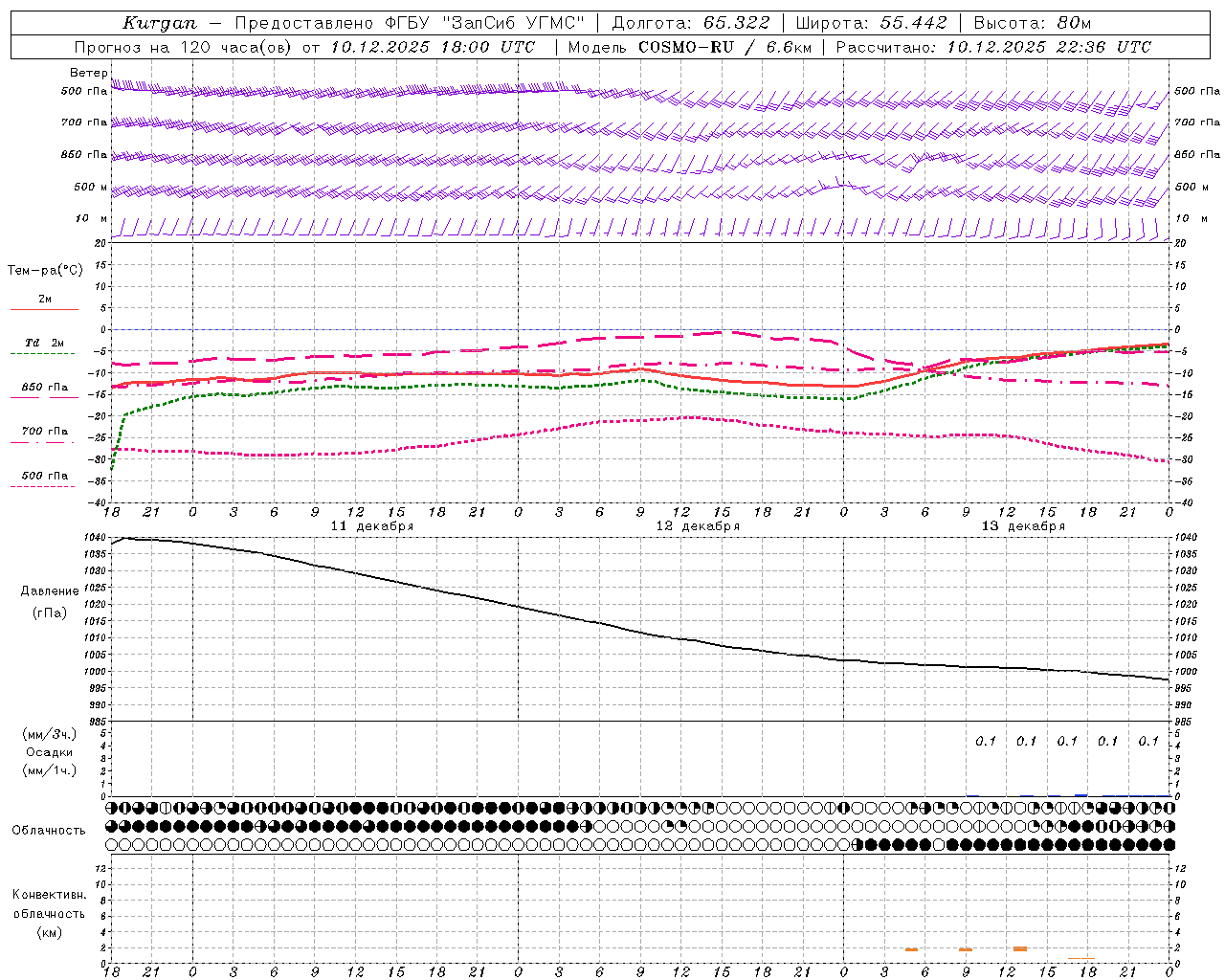
Task: Click the Облачность cloud cover row label
Action: (49, 830)
